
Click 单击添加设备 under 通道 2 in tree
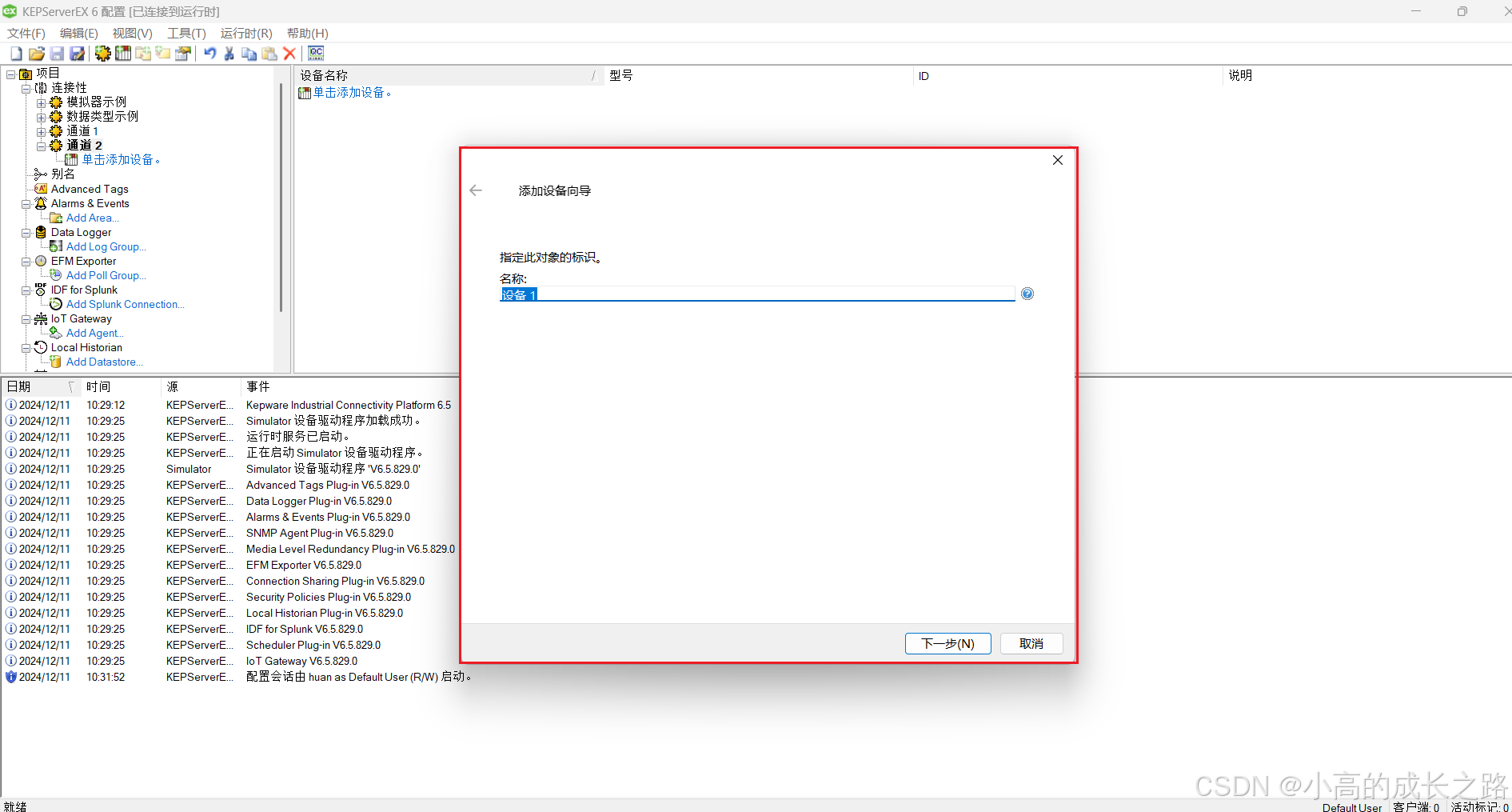click(121, 160)
